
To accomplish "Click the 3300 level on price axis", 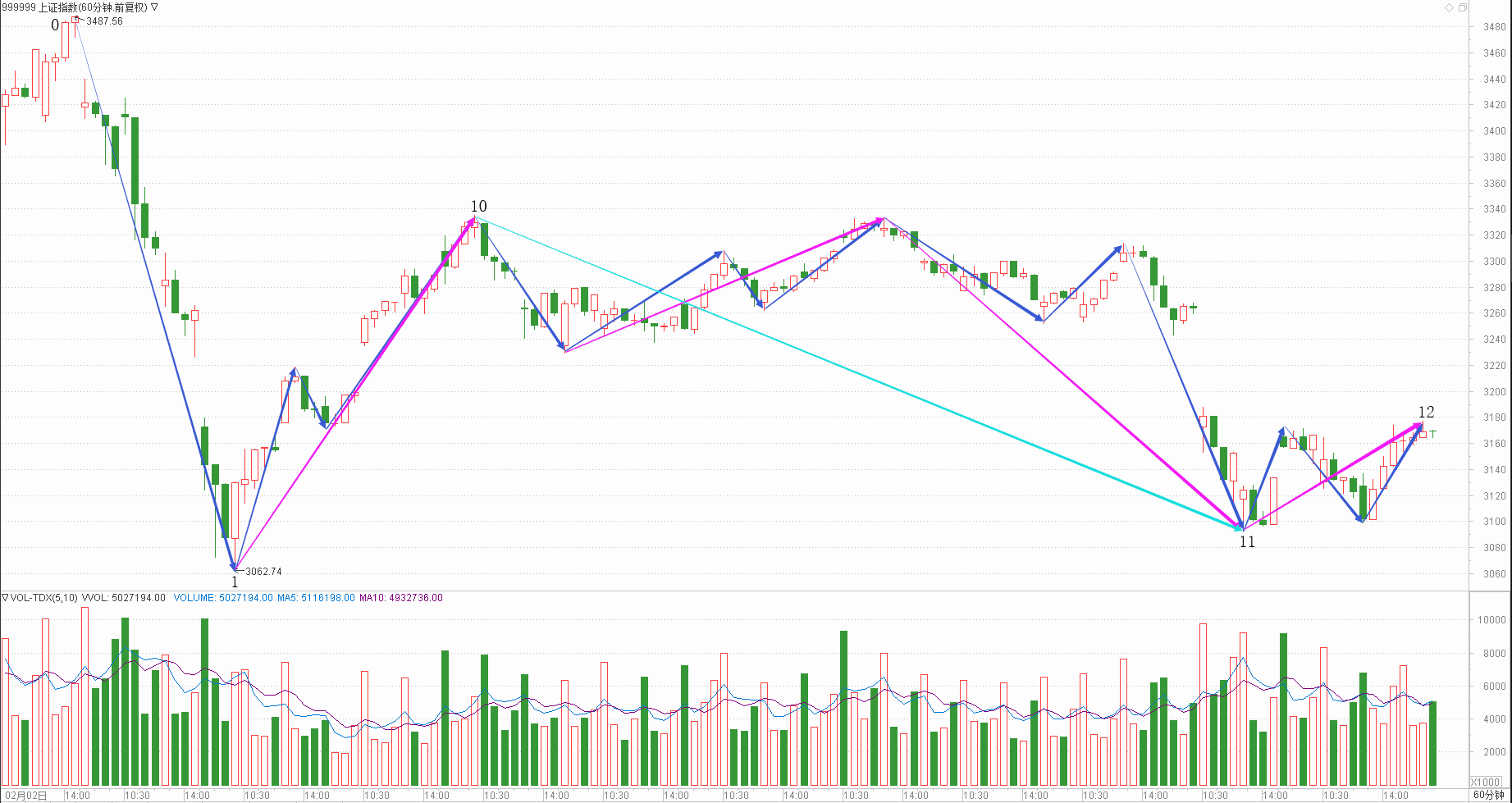I will (1494, 262).
